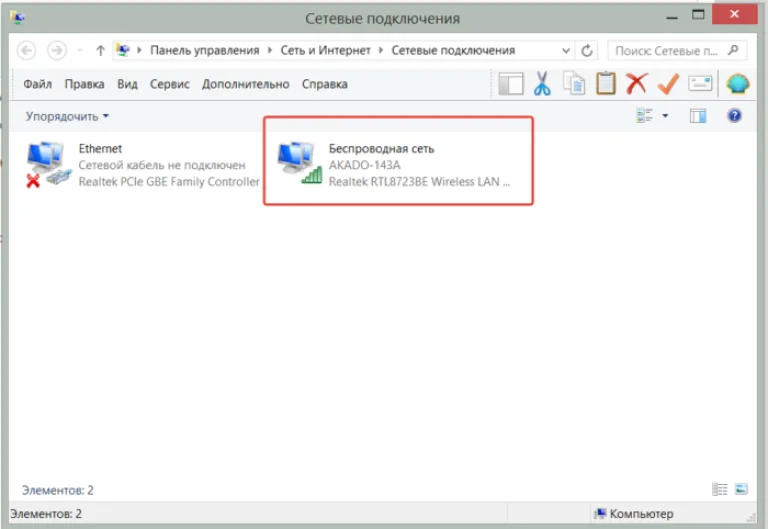
Task: Click text Сетевой кабель не подключен
Action: pos(162,165)
